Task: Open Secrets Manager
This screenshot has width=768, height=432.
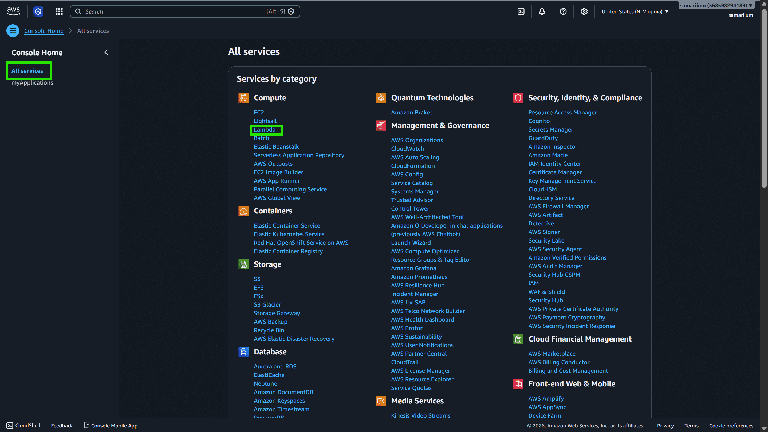Action: pyautogui.click(x=550, y=130)
